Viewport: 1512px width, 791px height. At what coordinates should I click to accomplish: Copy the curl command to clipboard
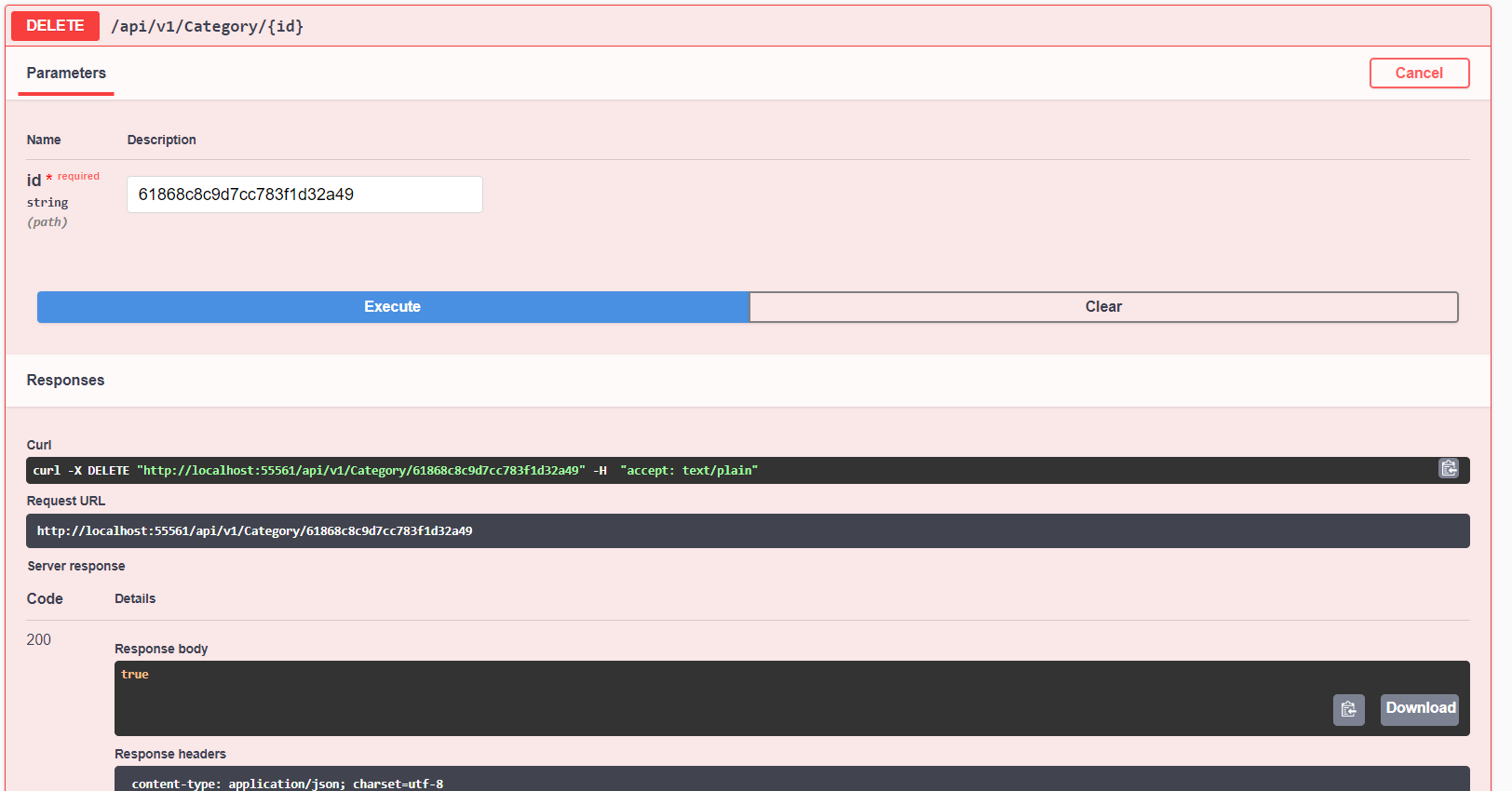pyautogui.click(x=1449, y=468)
